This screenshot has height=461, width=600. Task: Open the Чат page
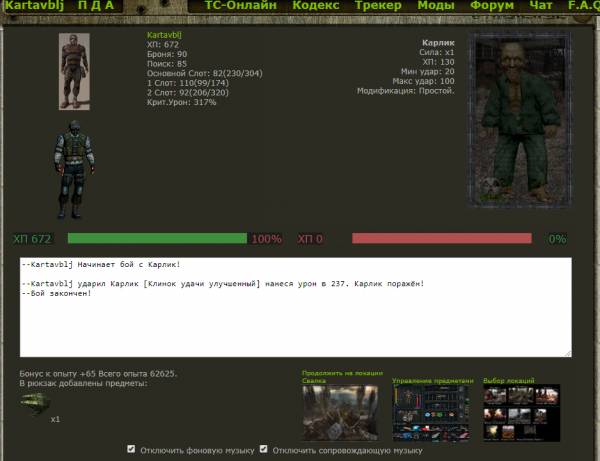[x=541, y=6]
